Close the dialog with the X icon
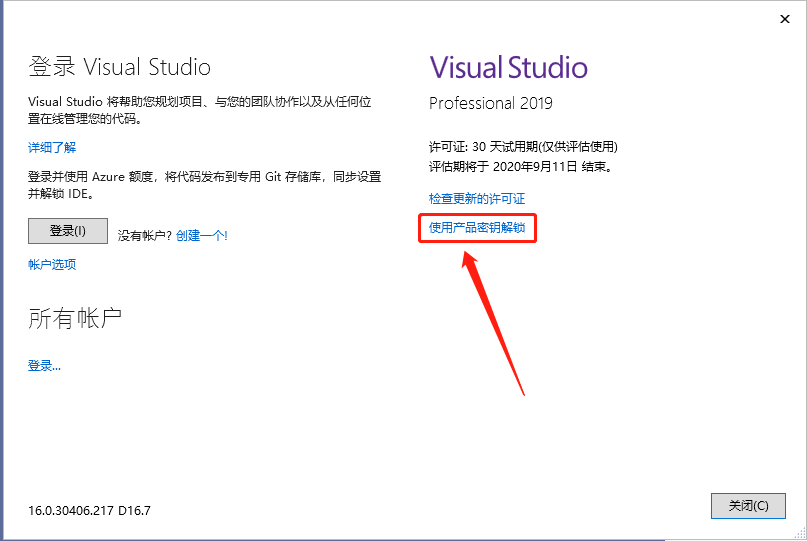The width and height of the screenshot is (807, 541). 785,19
